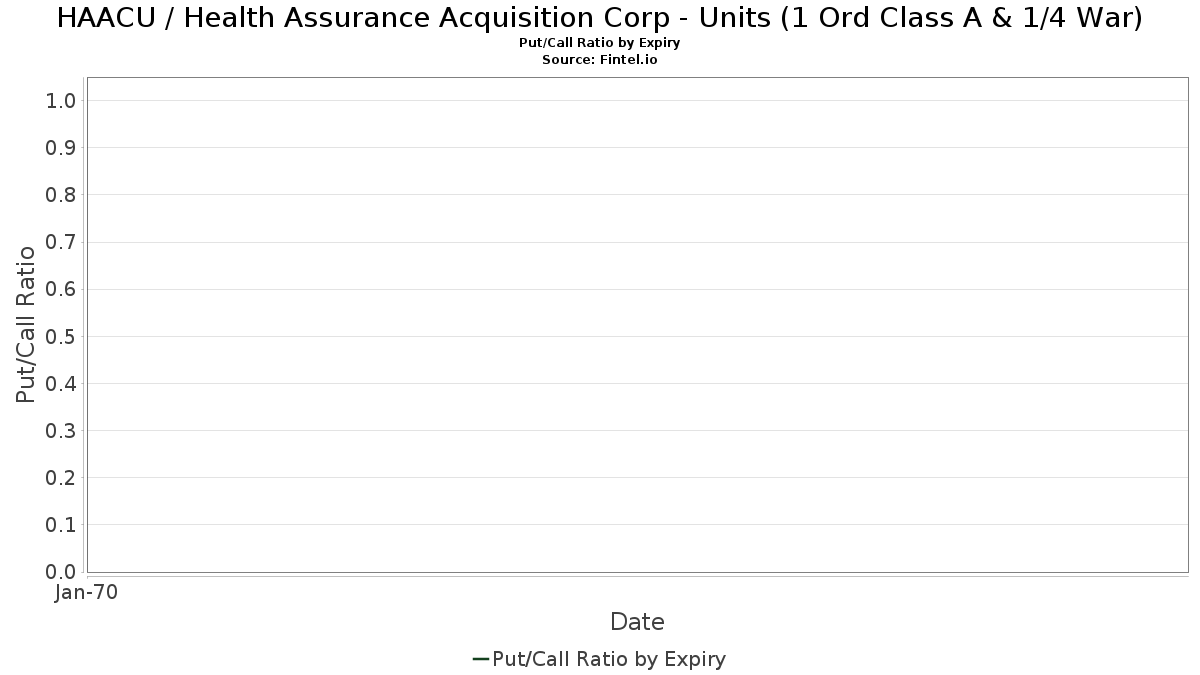The image size is (1200, 675).
Task: Select the Put/Call Ratio by Expiry subtitle
Action: click(x=600, y=43)
